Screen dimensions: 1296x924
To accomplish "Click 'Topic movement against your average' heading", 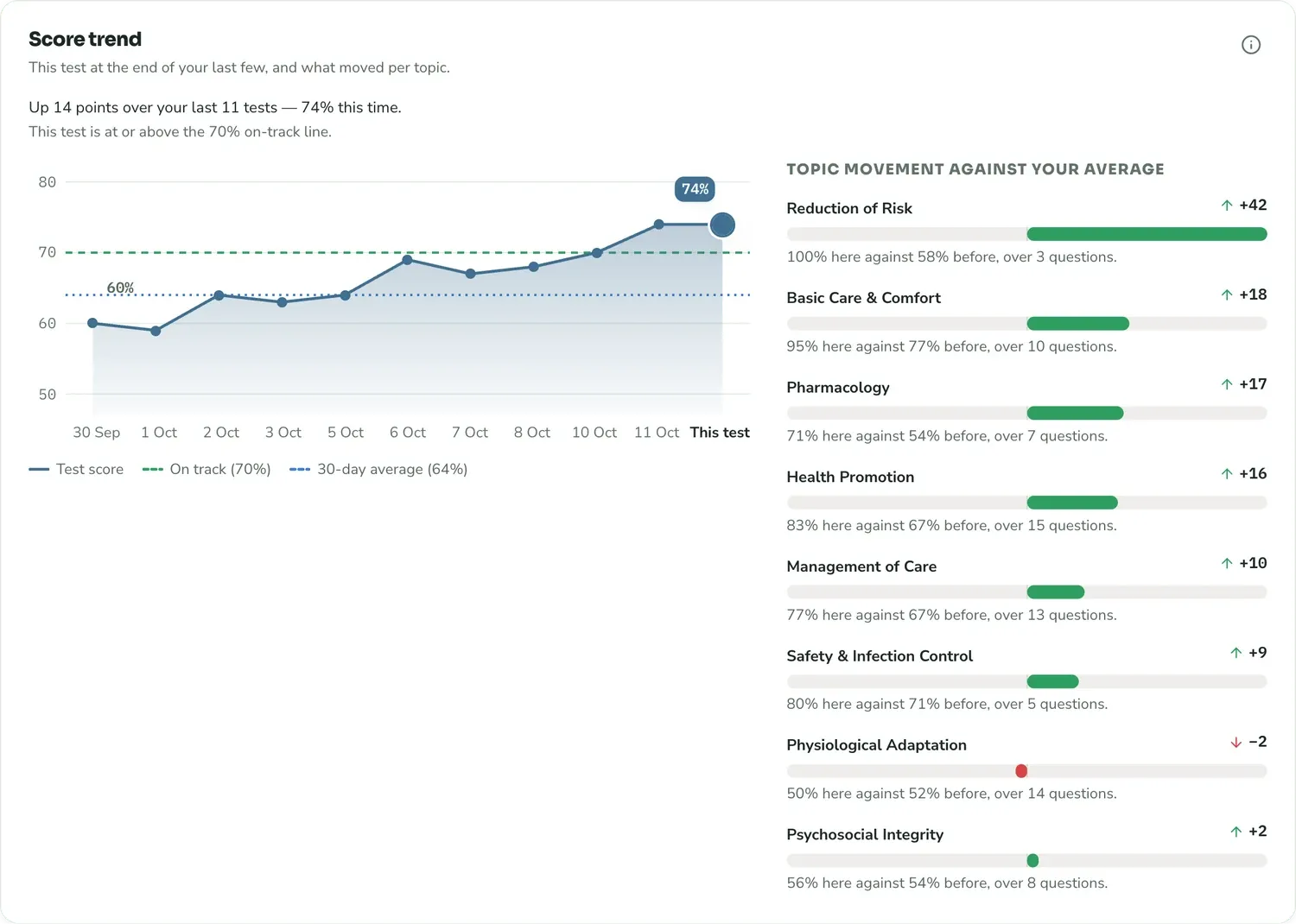I will [975, 169].
